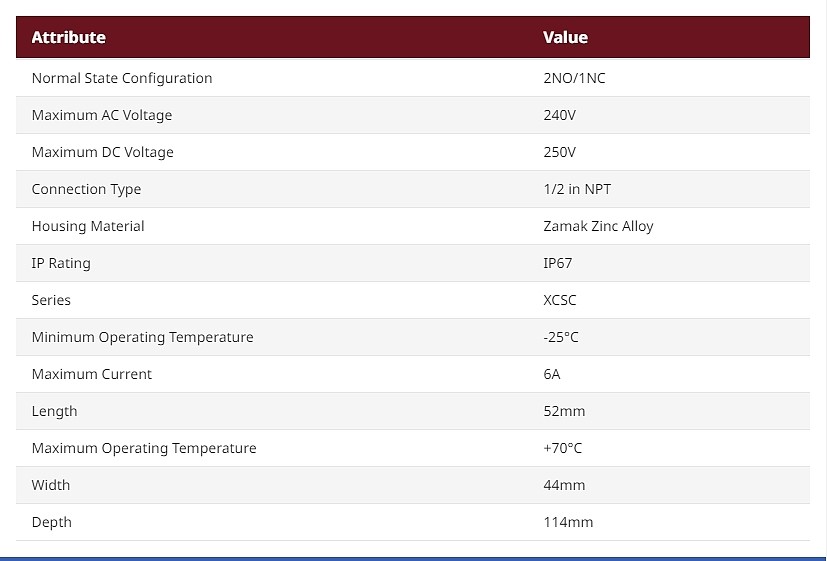Click the Value column header
Viewport: 827px width, 561px height.
tap(565, 37)
